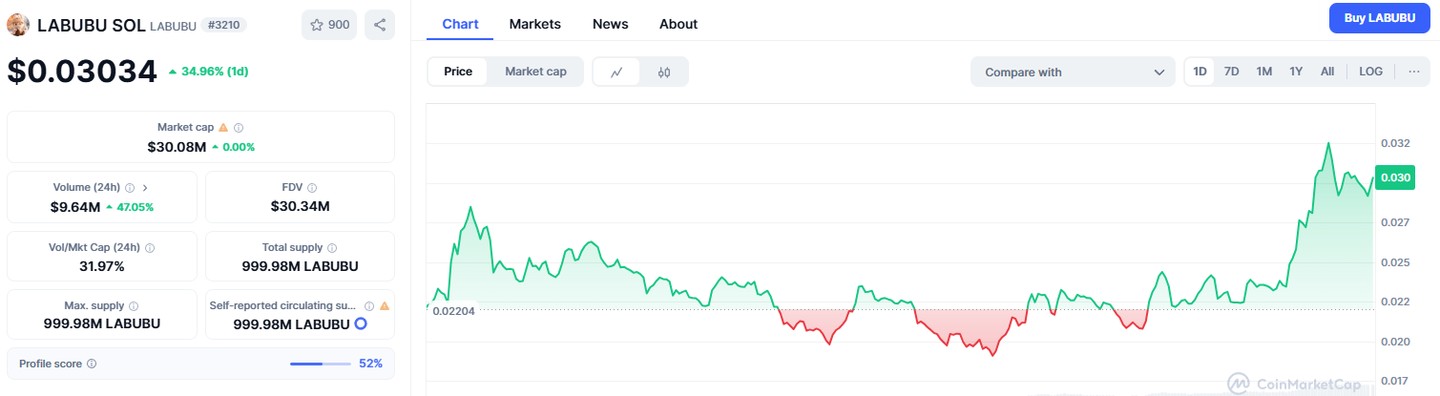Expand the Volume (24h) chevron arrow
Screen dimensions: 1440x396
point(145,187)
